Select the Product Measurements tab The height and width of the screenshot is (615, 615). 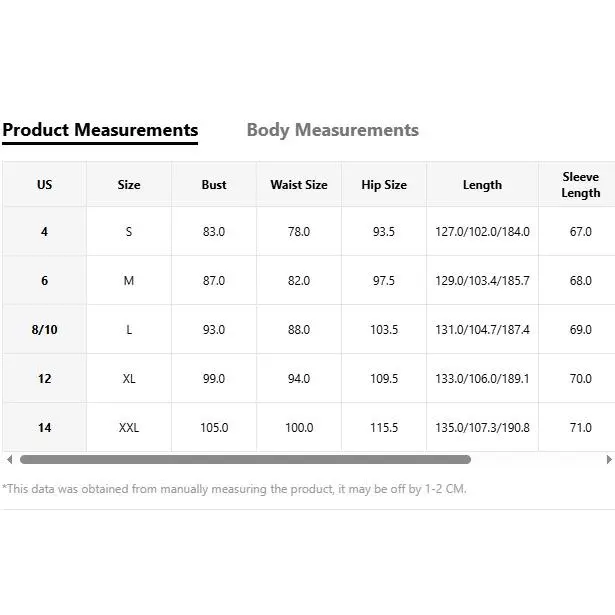coord(100,130)
